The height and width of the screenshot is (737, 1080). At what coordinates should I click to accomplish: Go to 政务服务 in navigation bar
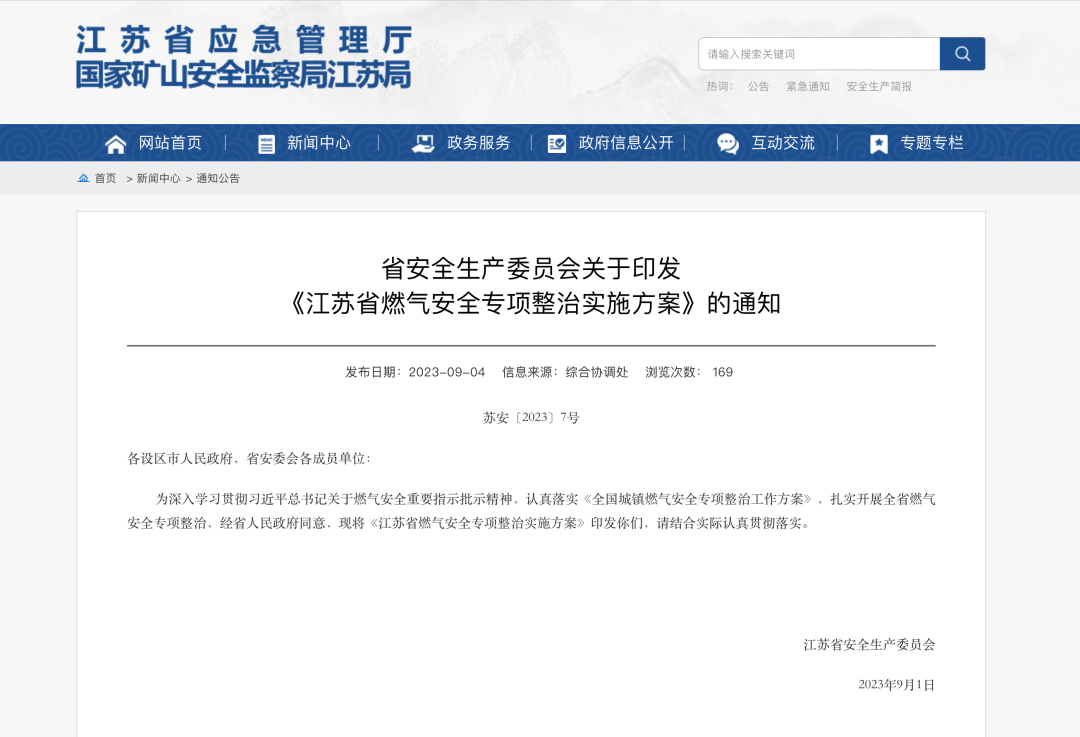(478, 143)
